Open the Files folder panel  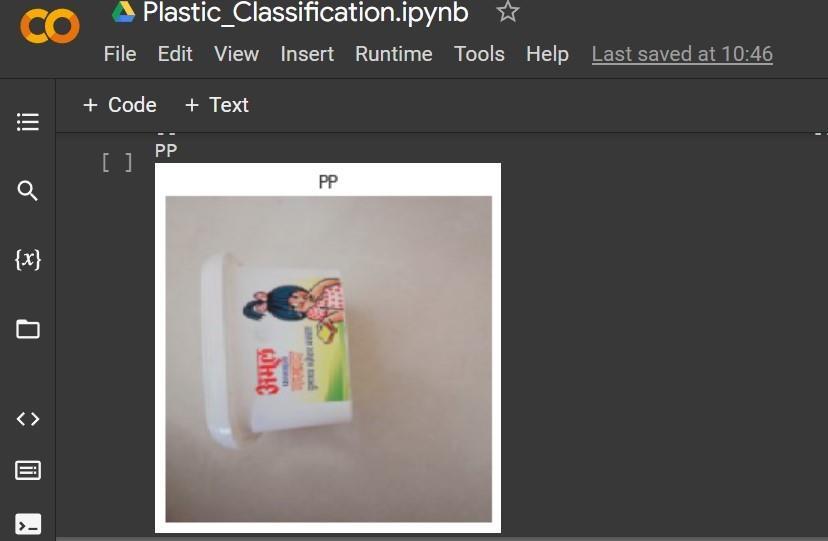tap(27, 329)
